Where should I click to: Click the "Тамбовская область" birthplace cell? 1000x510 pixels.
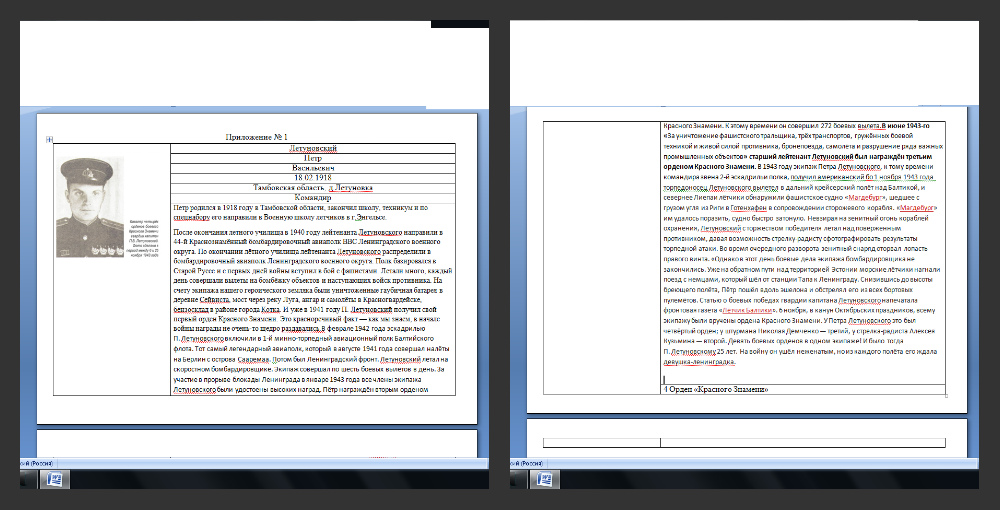coord(313,187)
